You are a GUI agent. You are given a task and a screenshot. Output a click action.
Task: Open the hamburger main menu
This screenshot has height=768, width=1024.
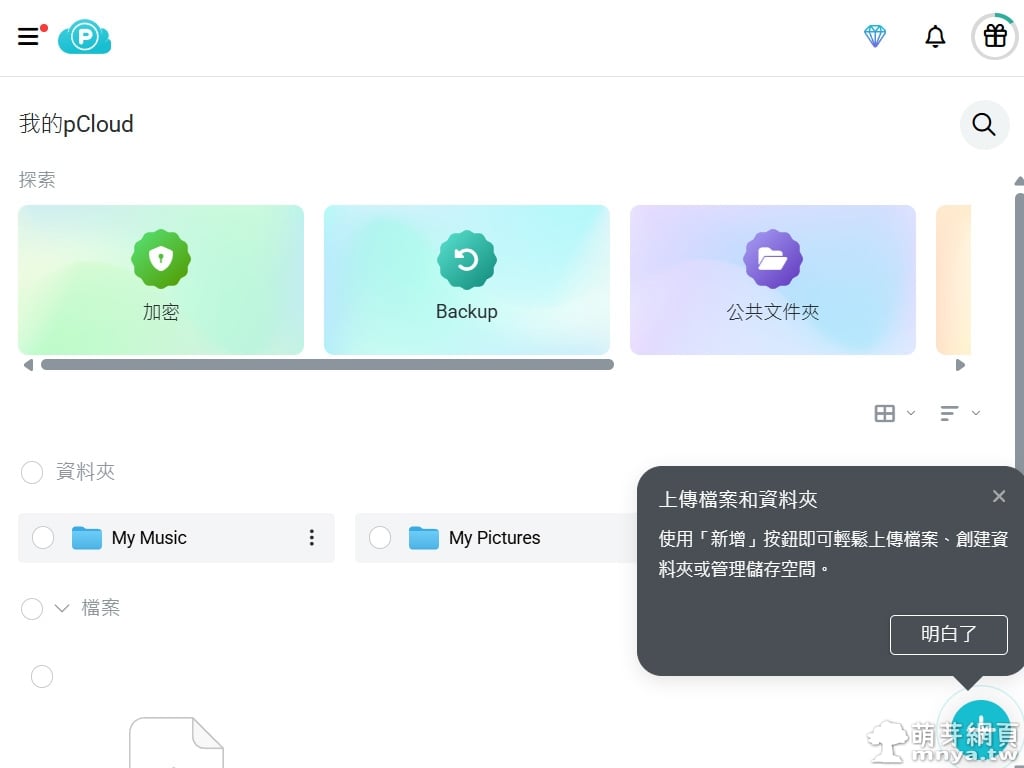pyautogui.click(x=29, y=37)
